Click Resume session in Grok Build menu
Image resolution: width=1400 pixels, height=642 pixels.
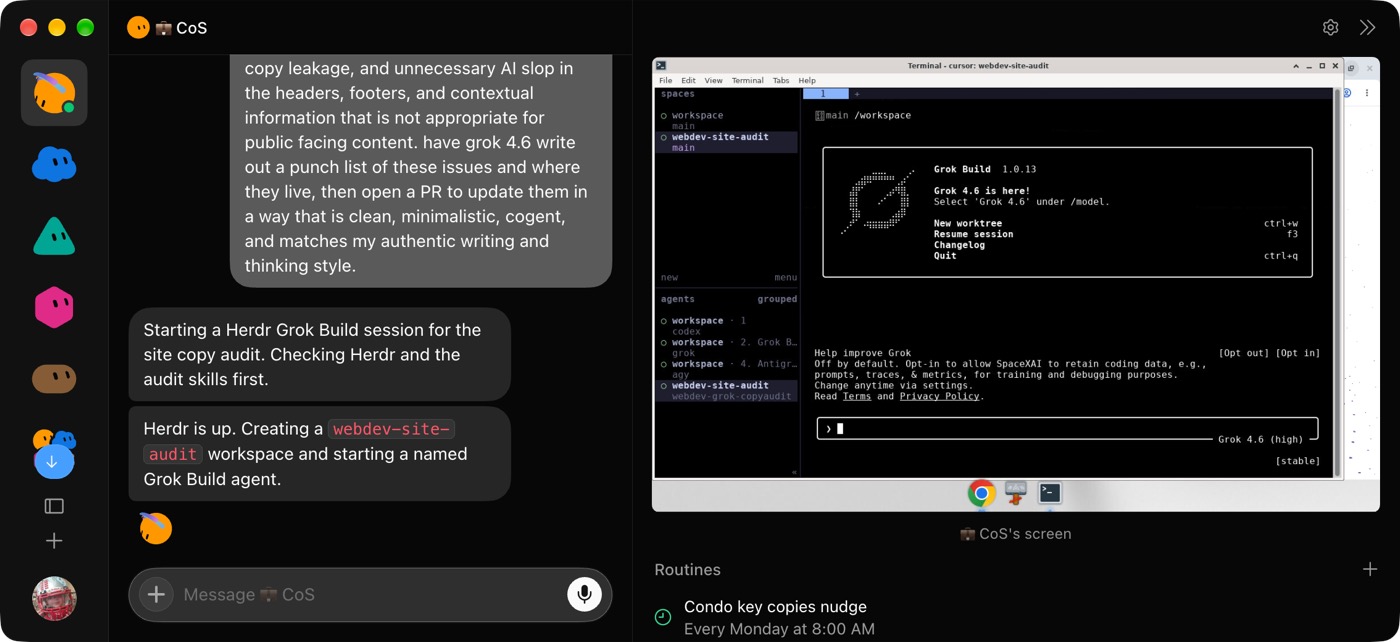973,234
